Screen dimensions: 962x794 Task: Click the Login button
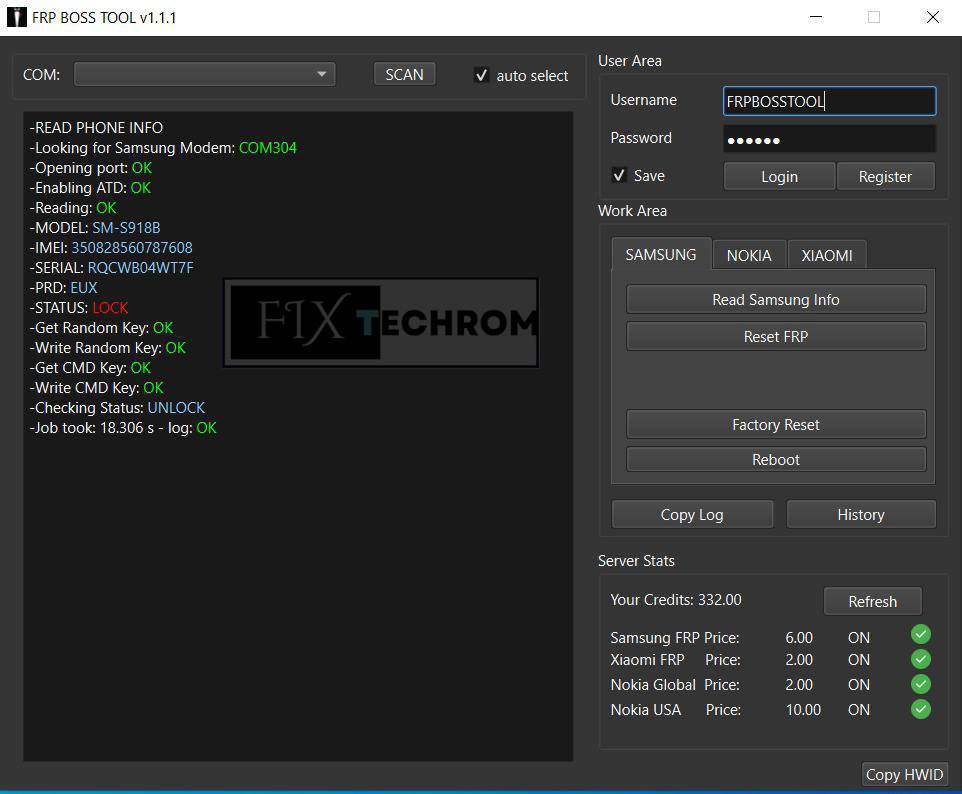(779, 177)
